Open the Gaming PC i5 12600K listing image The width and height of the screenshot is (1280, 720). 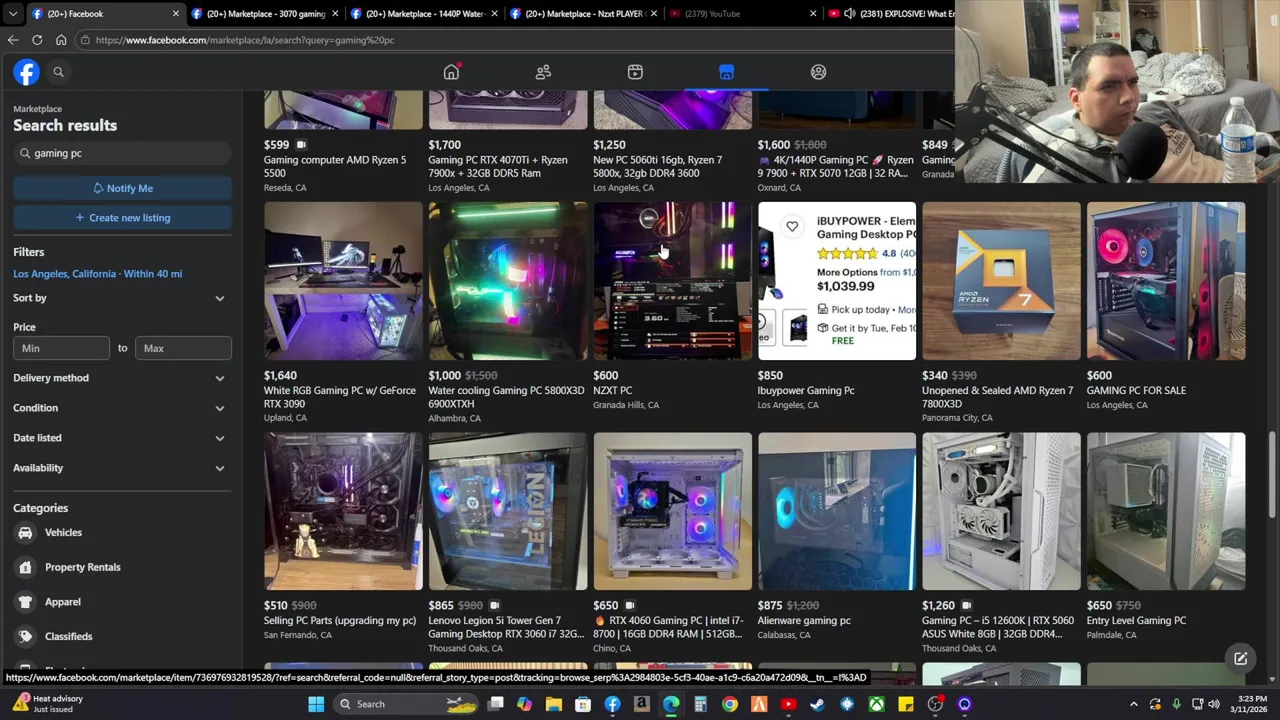(x=1001, y=511)
